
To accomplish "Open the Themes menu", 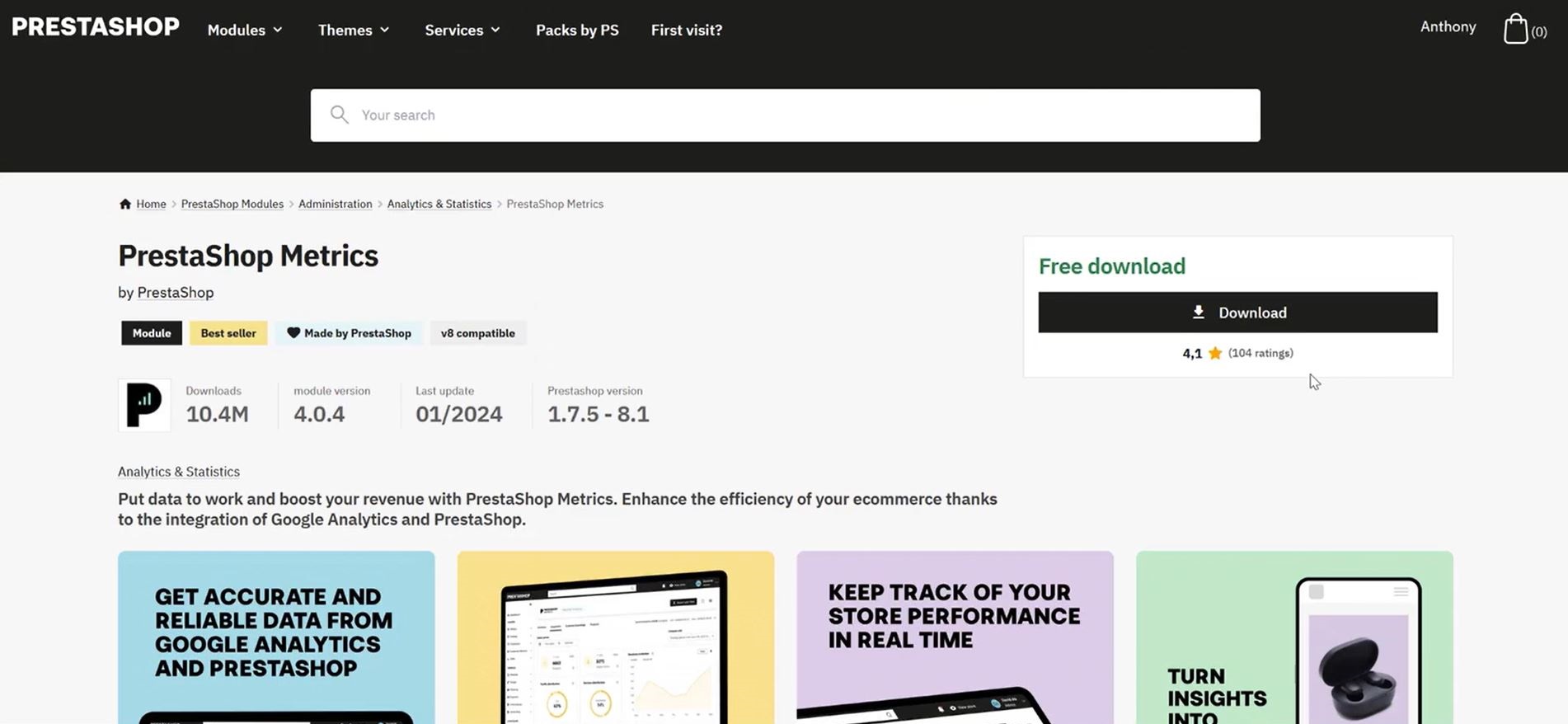I will pyautogui.click(x=354, y=30).
